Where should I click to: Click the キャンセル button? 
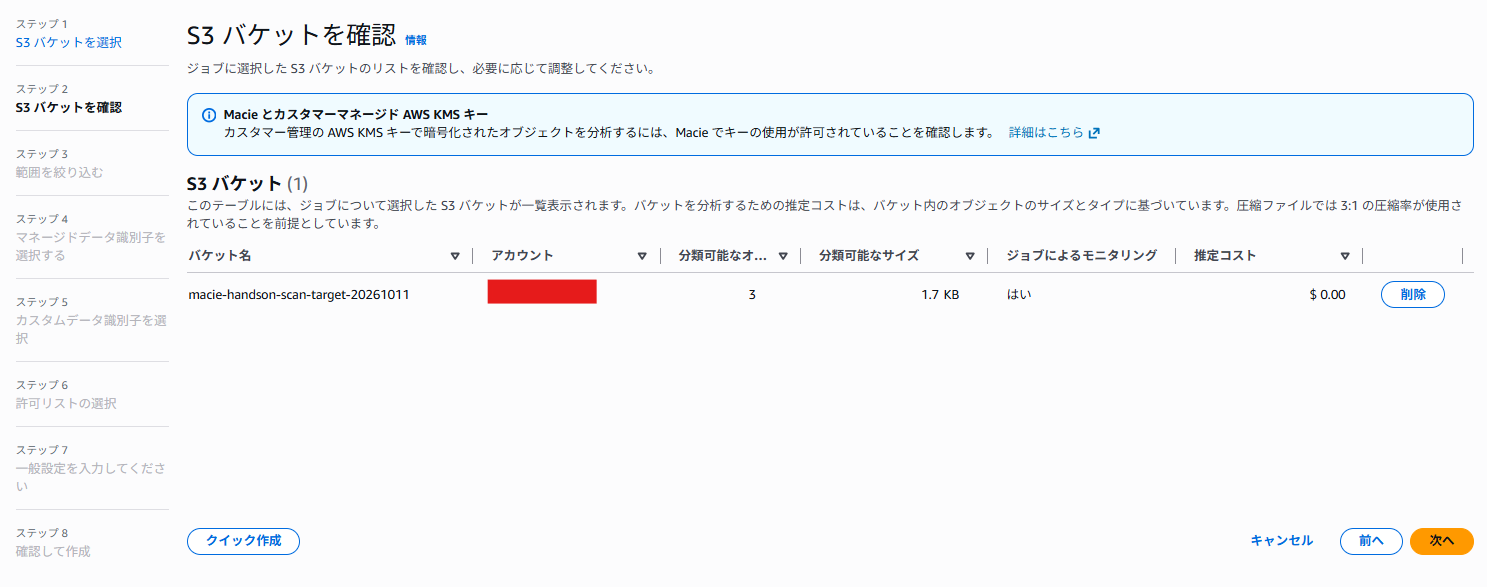pos(1282,541)
